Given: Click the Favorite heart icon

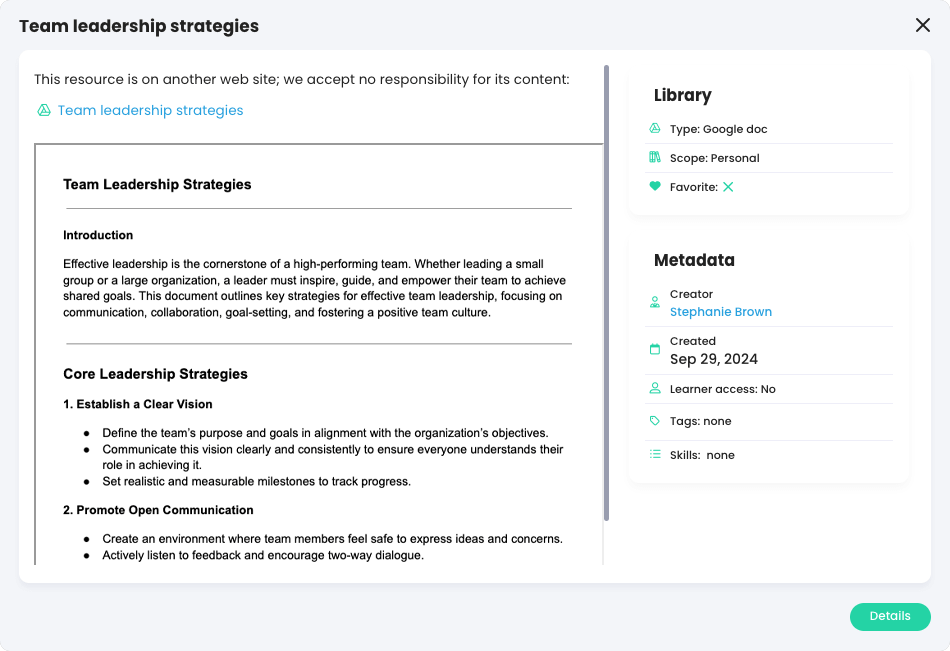Looking at the screenshot, I should [655, 187].
